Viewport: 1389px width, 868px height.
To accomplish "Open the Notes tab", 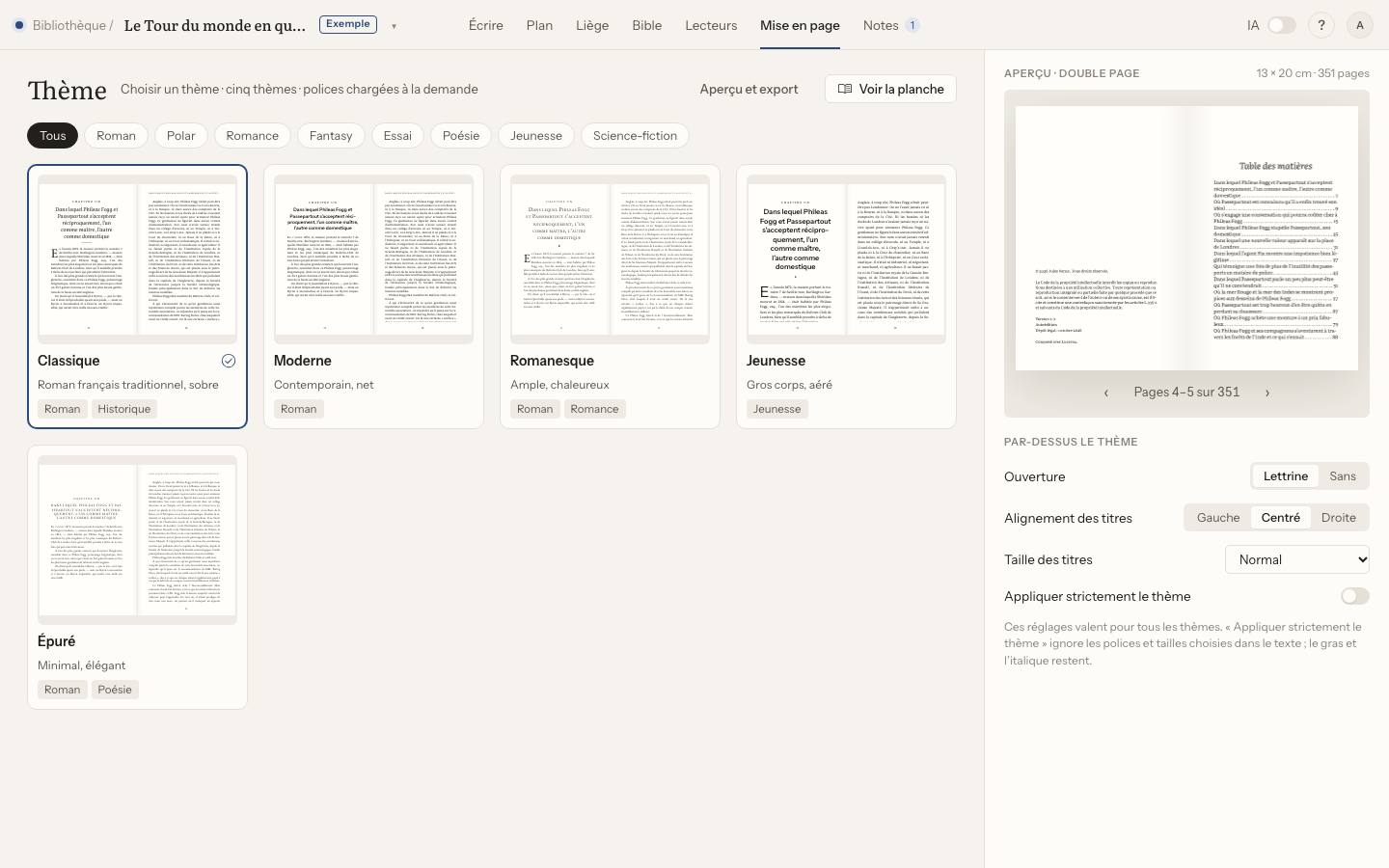I will [x=891, y=25].
